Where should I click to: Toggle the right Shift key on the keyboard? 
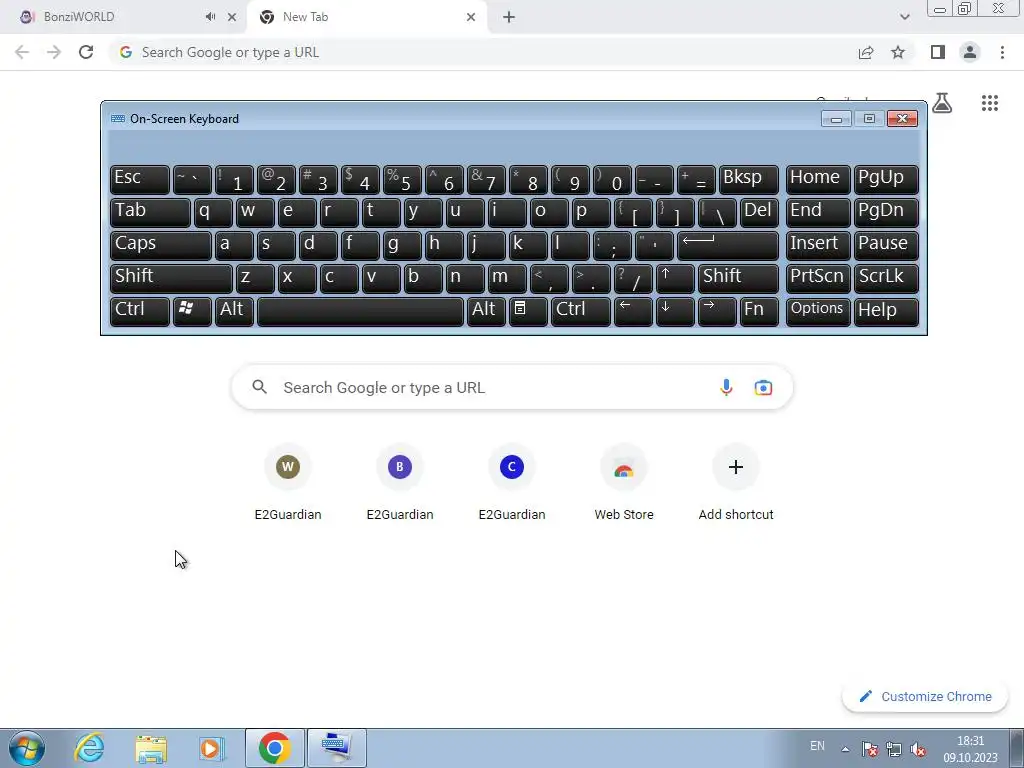(x=738, y=278)
